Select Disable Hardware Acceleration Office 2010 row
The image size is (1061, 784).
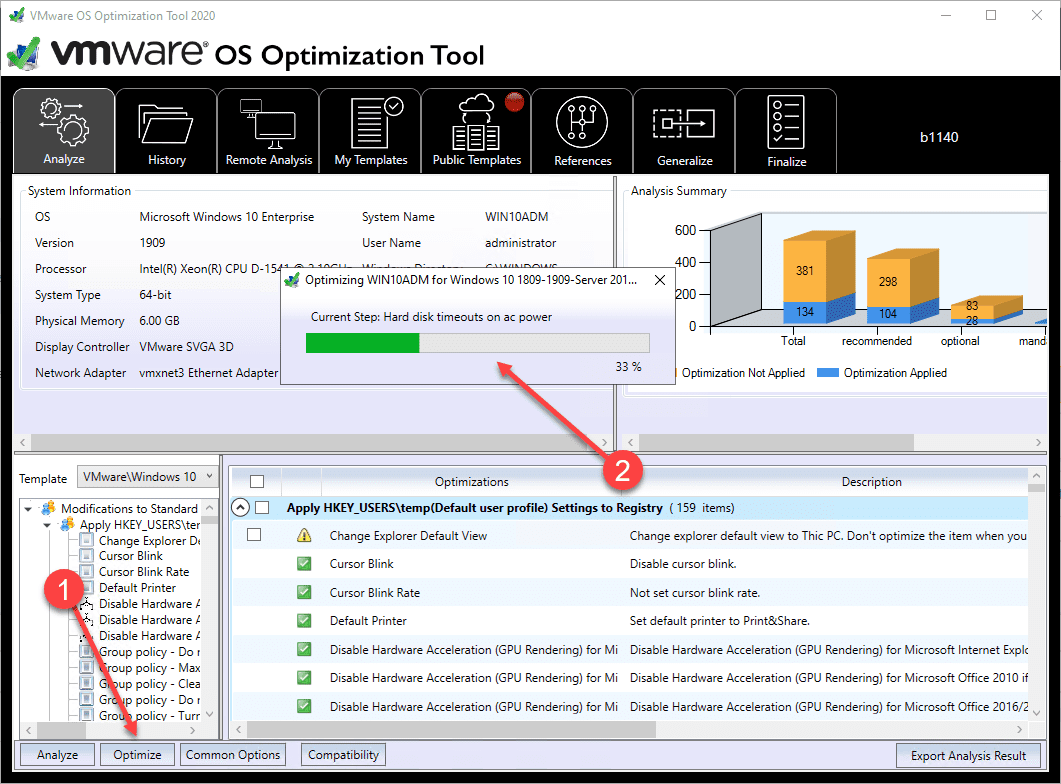629,678
